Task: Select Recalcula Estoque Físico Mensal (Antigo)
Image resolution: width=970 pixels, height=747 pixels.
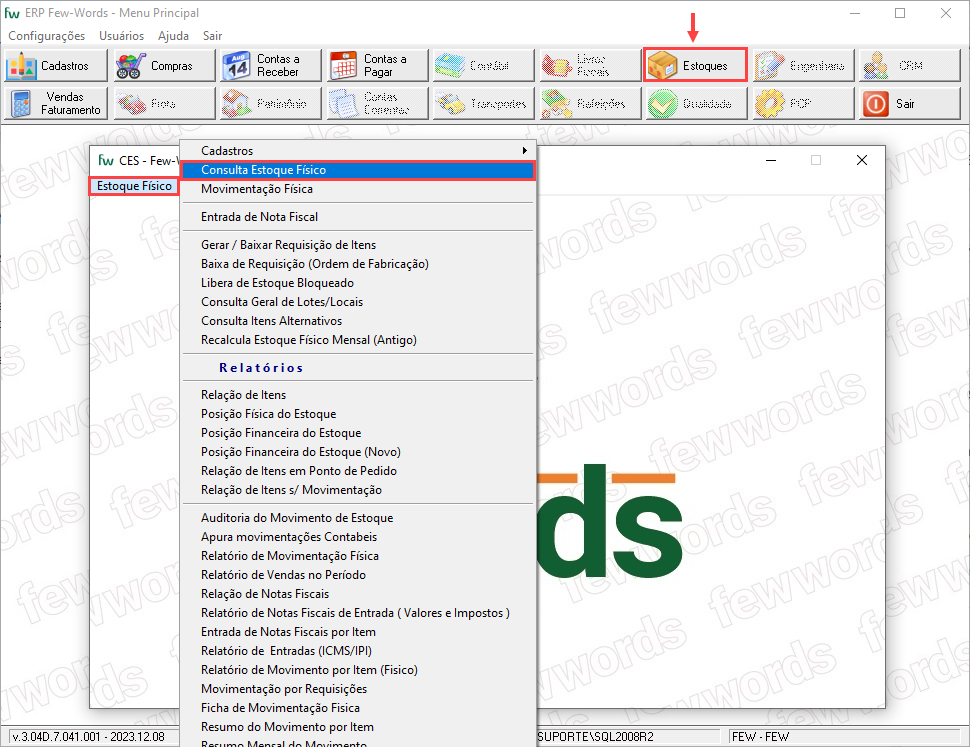Action: [358, 340]
